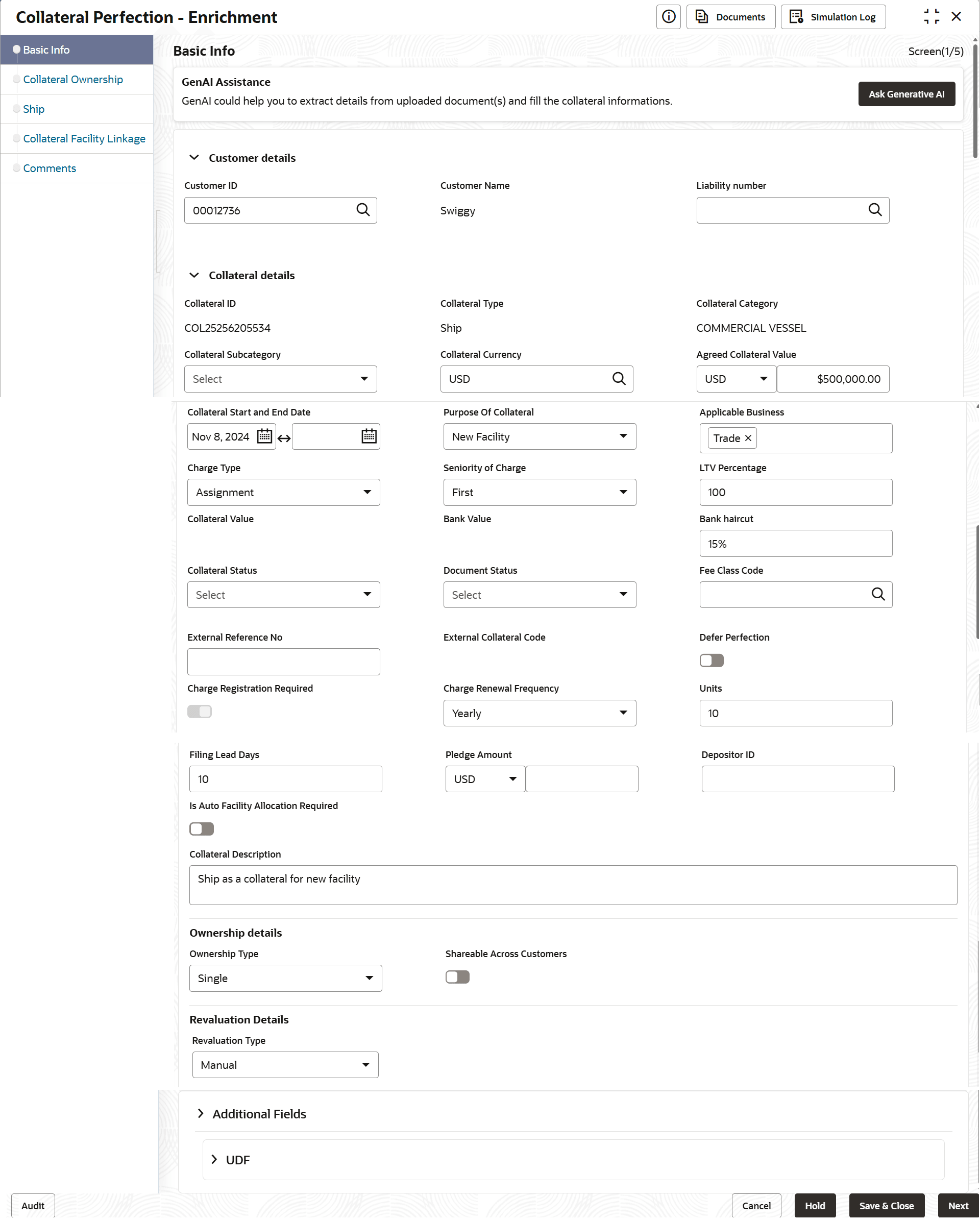Click the External Reference No field
Screen dimensions: 980x1221
pyautogui.click(x=283, y=662)
